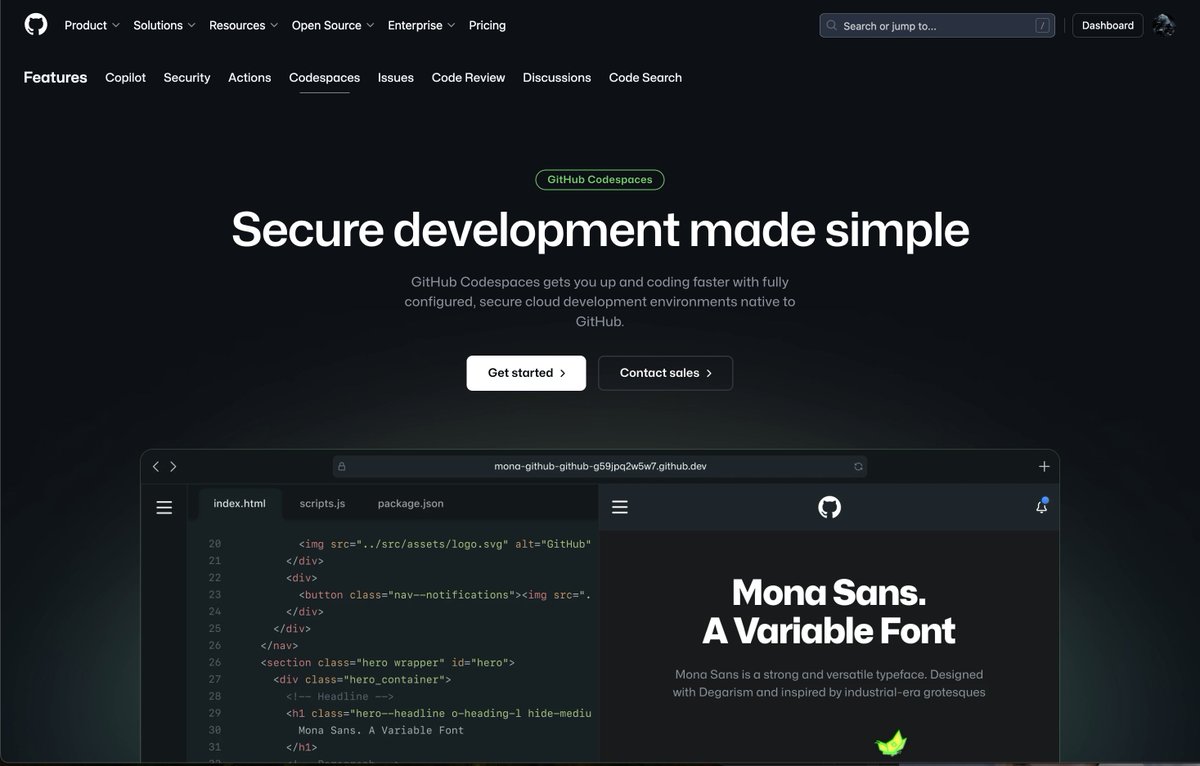
Task: Click the GitHub logo in preview pane
Action: [x=829, y=507]
